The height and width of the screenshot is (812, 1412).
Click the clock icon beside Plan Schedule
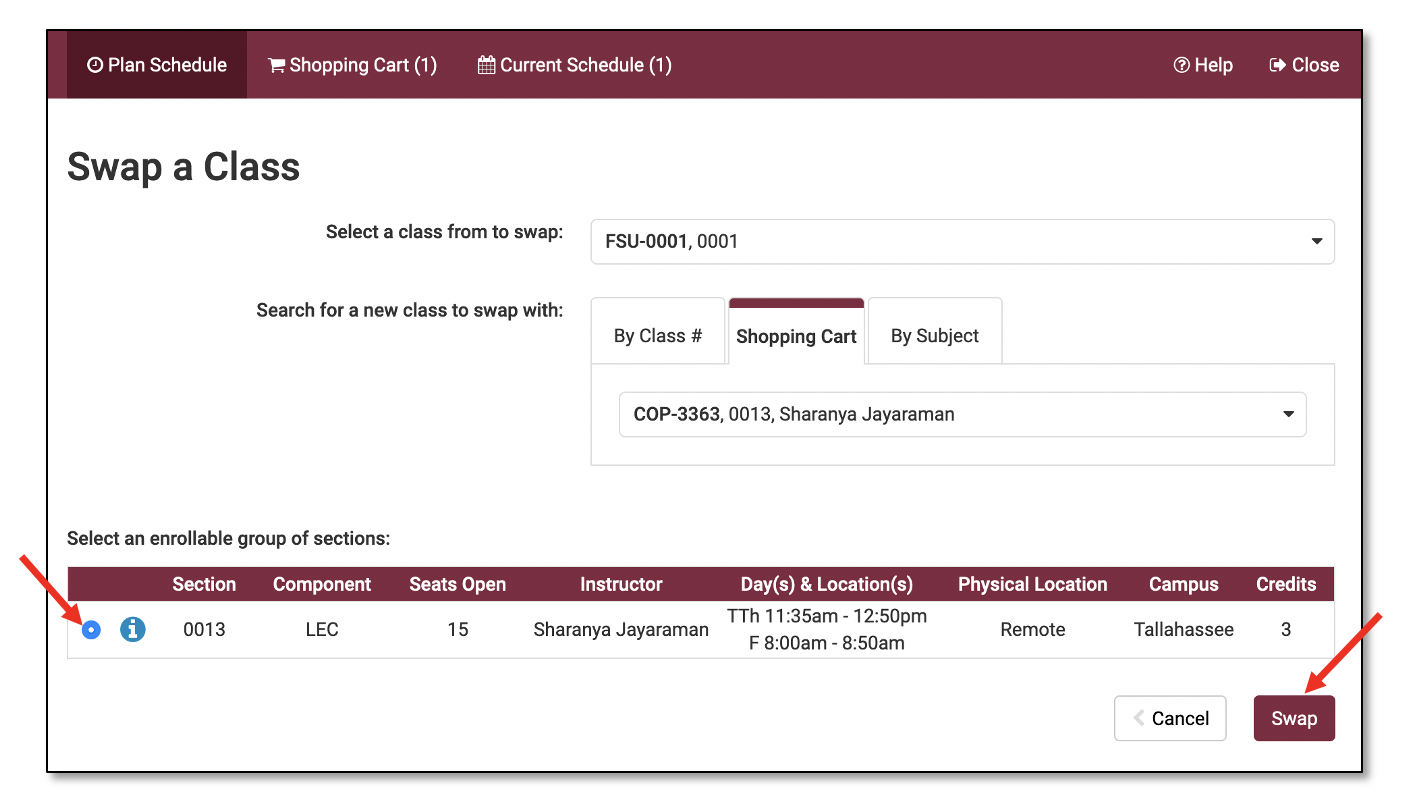point(95,65)
